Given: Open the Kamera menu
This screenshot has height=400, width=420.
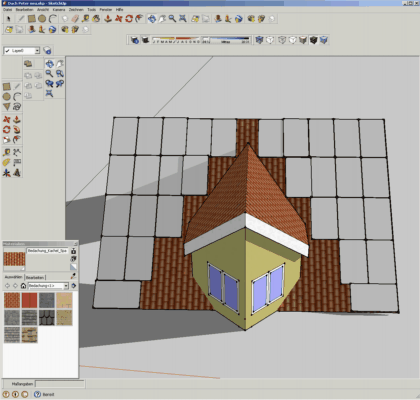Looking at the screenshot, I should click(59, 10).
